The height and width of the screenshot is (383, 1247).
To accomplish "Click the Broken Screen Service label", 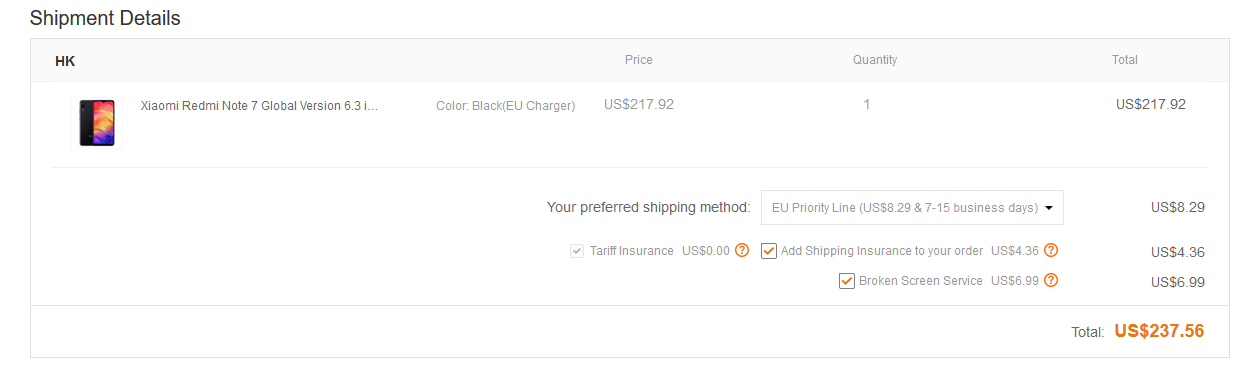I will [x=921, y=281].
